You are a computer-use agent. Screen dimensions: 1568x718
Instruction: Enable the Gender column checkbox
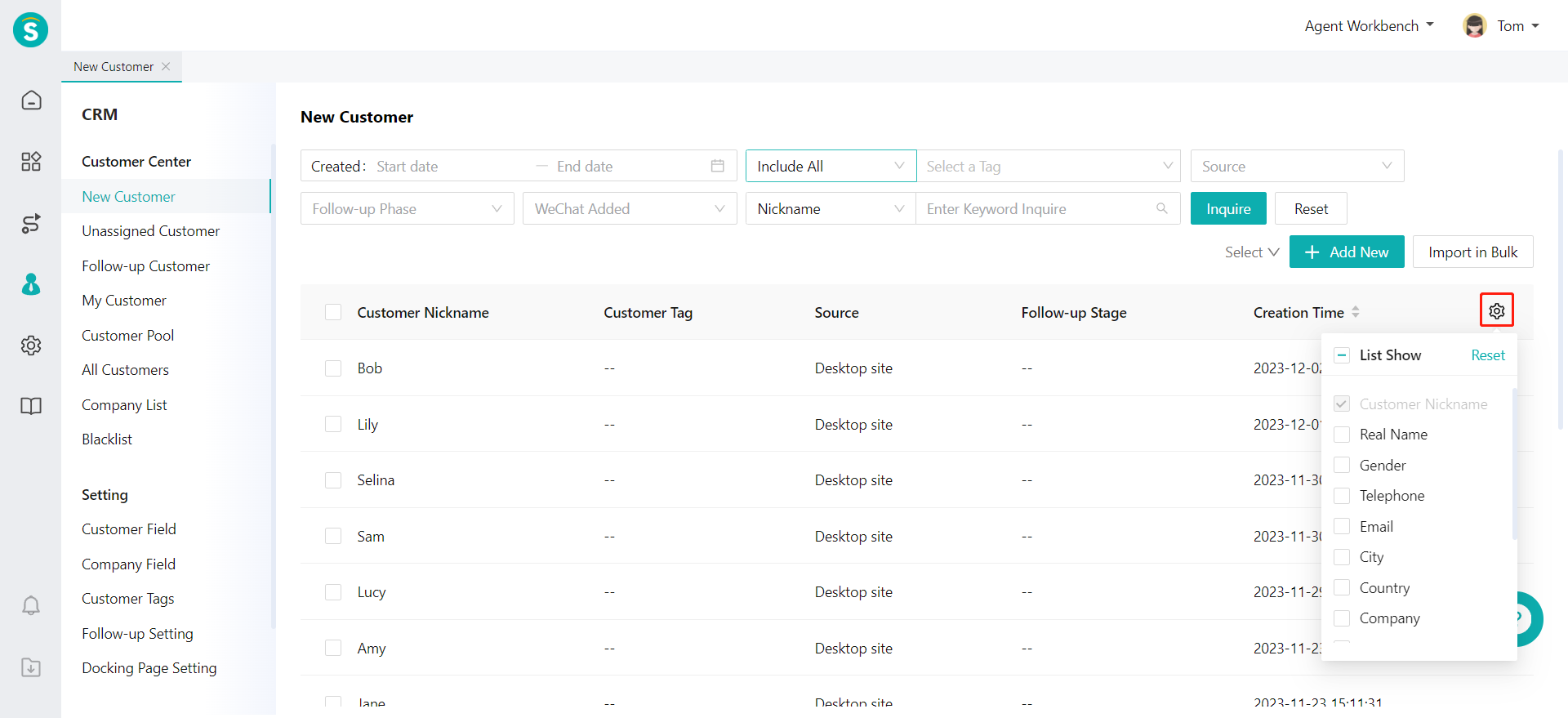pyautogui.click(x=1342, y=465)
